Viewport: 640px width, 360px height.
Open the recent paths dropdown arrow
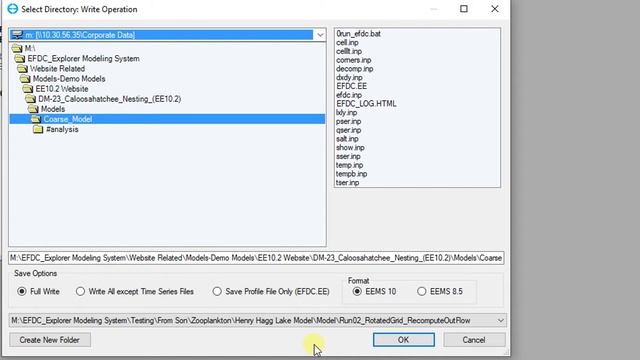[x=500, y=320]
